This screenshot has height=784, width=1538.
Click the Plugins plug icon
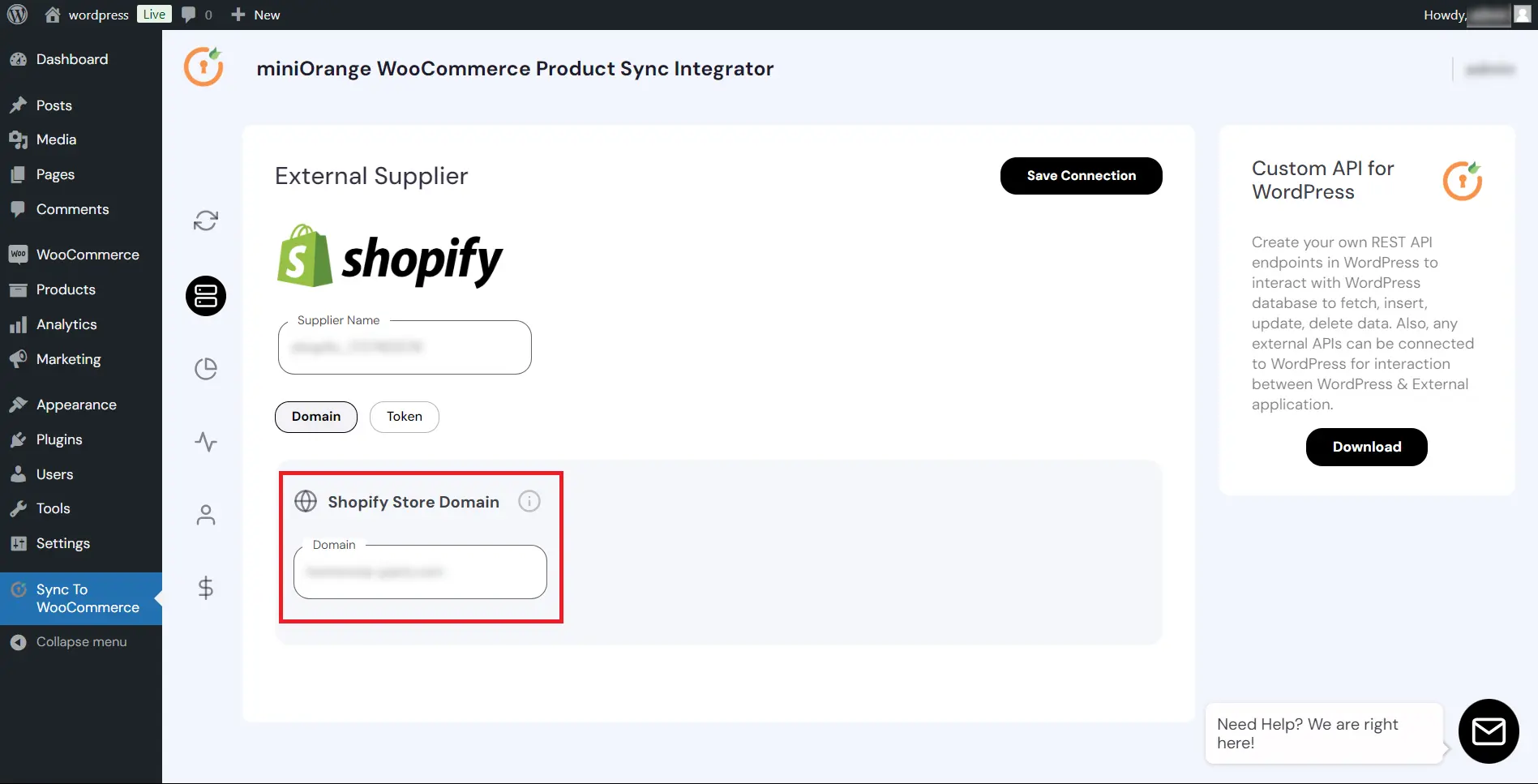[x=18, y=439]
